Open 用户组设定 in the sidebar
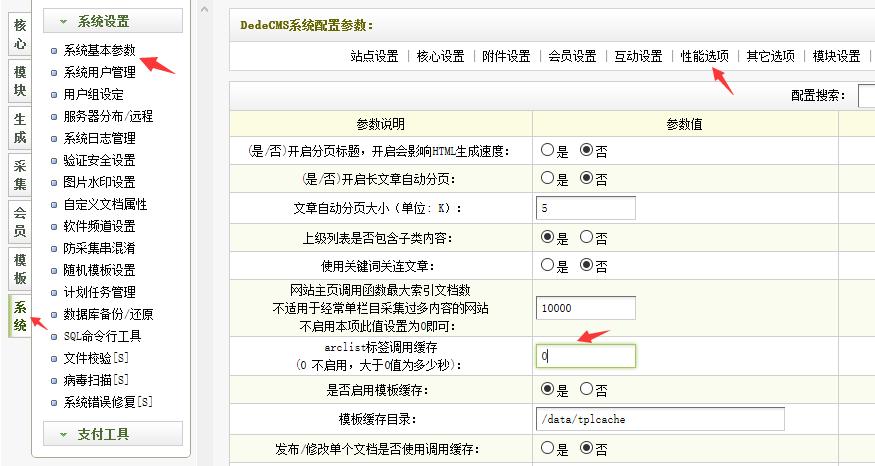 point(93,94)
